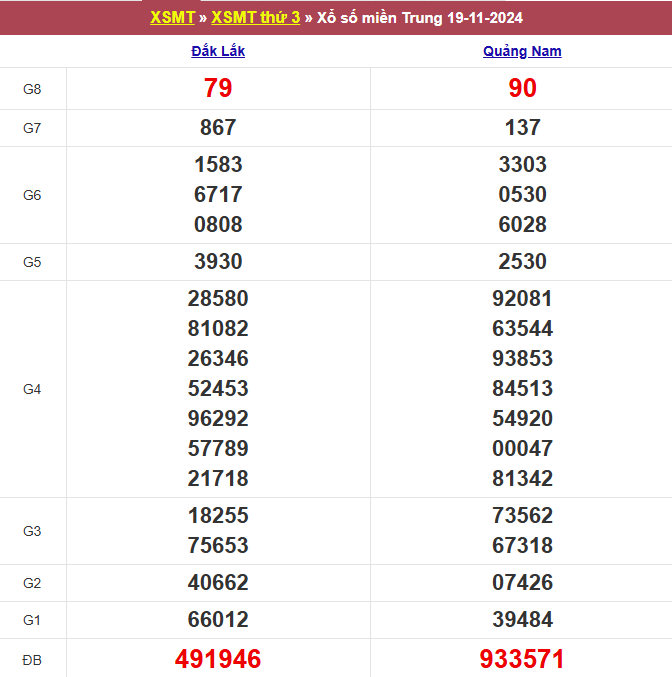This screenshot has height=677, width=672.
Task: Click G4 number 63544
Action: 522,329
